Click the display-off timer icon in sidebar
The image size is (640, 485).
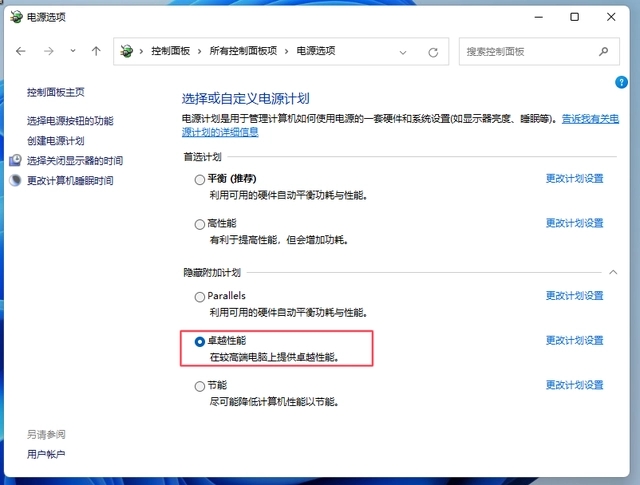click(x=15, y=160)
